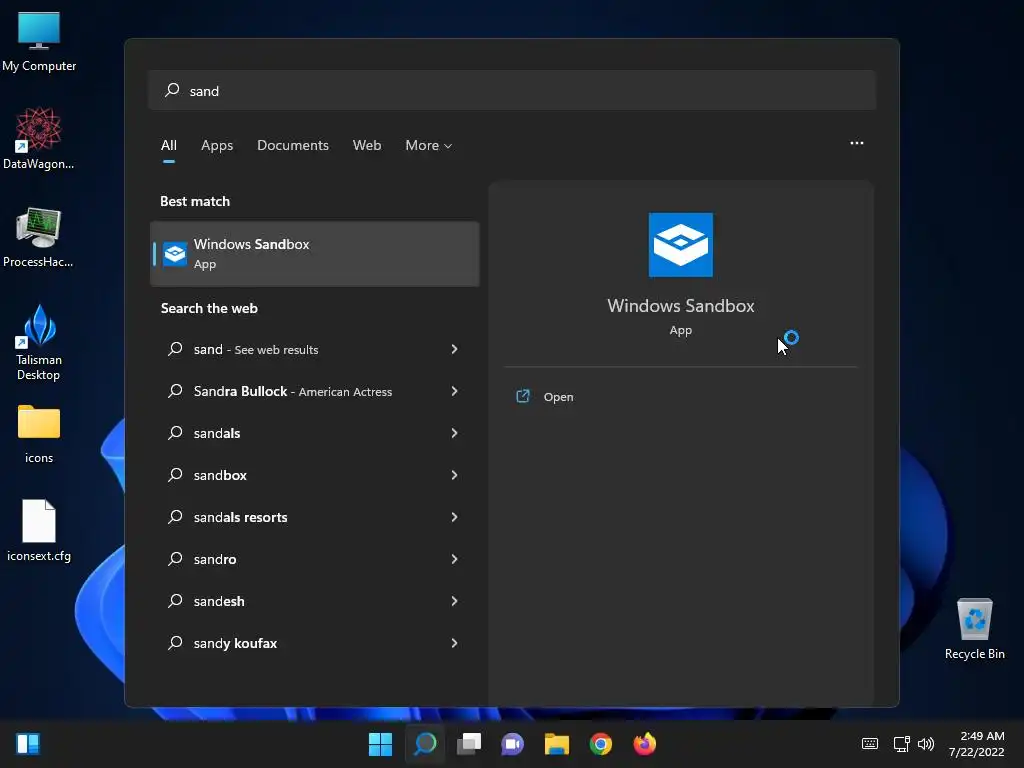This screenshot has height=768, width=1024.
Task: Click the touch keyboard tray icon
Action: click(870, 744)
